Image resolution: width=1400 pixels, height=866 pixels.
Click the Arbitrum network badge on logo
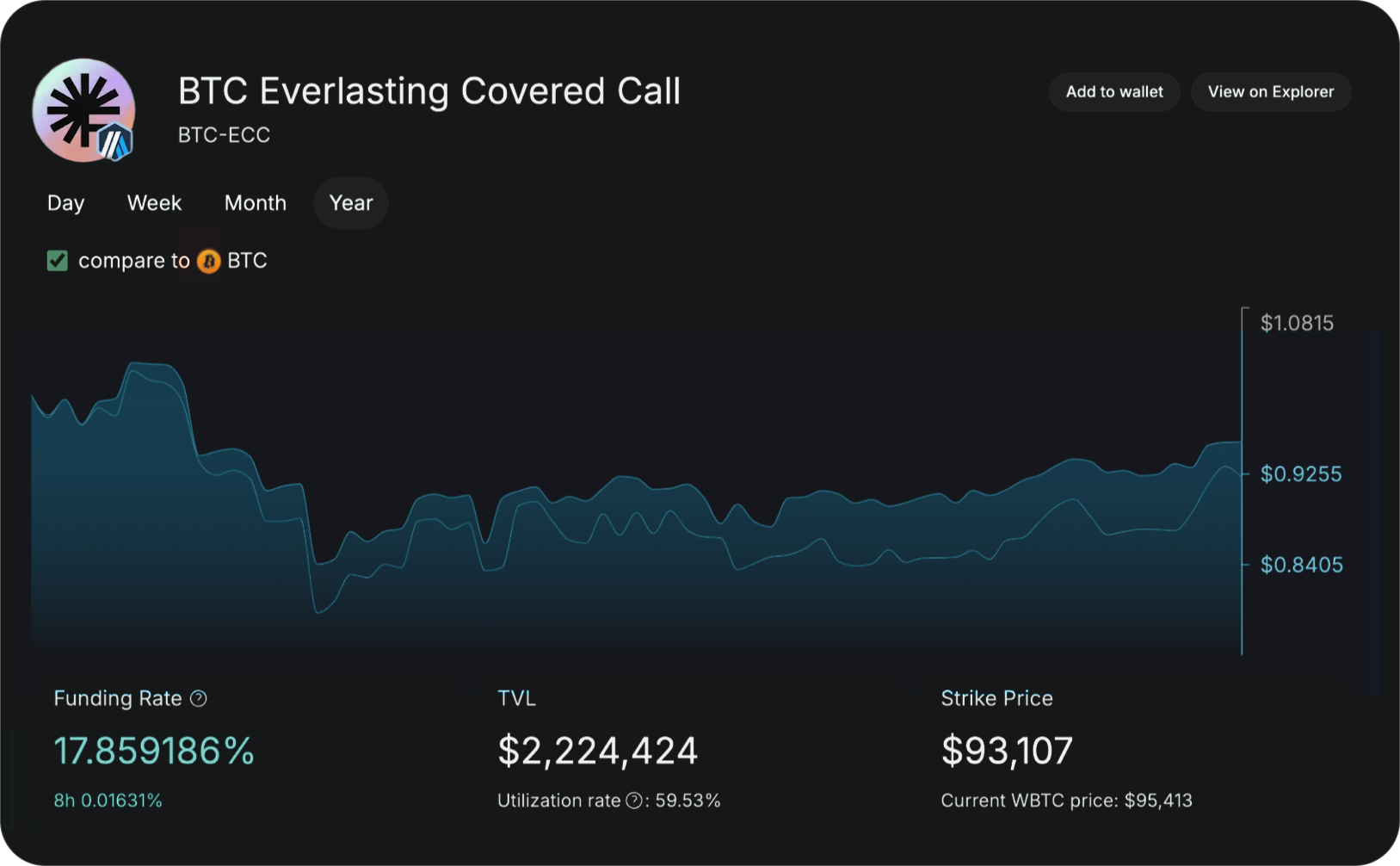point(115,143)
